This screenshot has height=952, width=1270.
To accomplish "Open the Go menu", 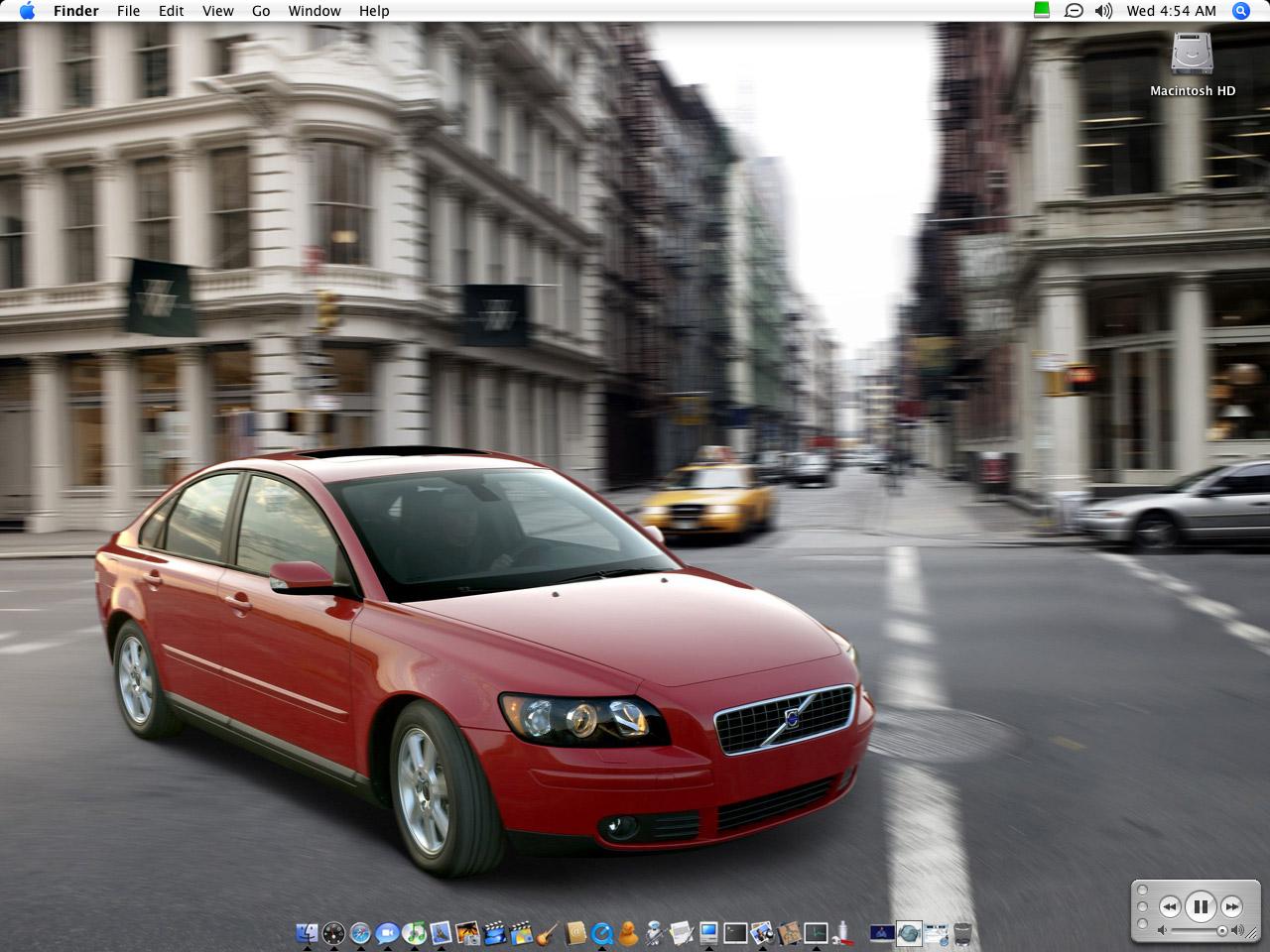I will [x=260, y=11].
